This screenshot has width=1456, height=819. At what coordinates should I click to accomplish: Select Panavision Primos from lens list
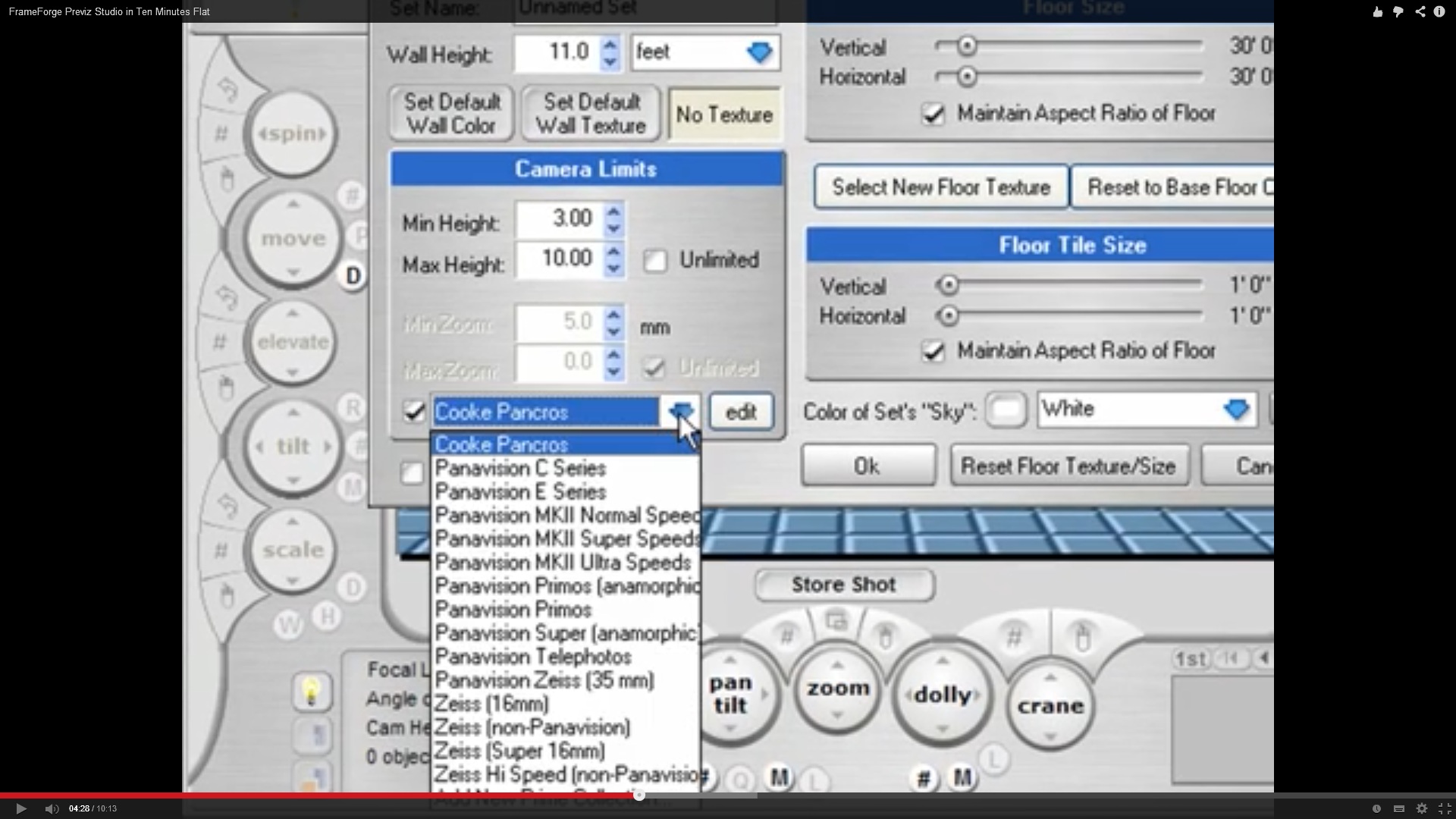[x=513, y=610]
